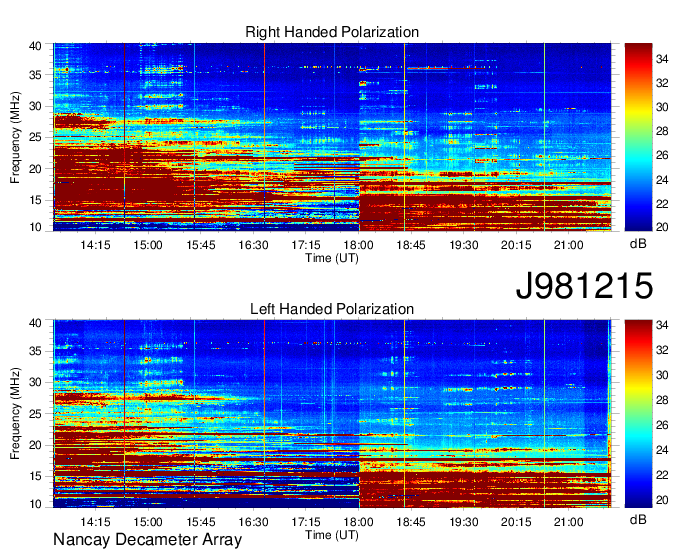Click the 18:45 tick of bottom plot
This screenshot has width=680, height=552.
click(x=411, y=522)
